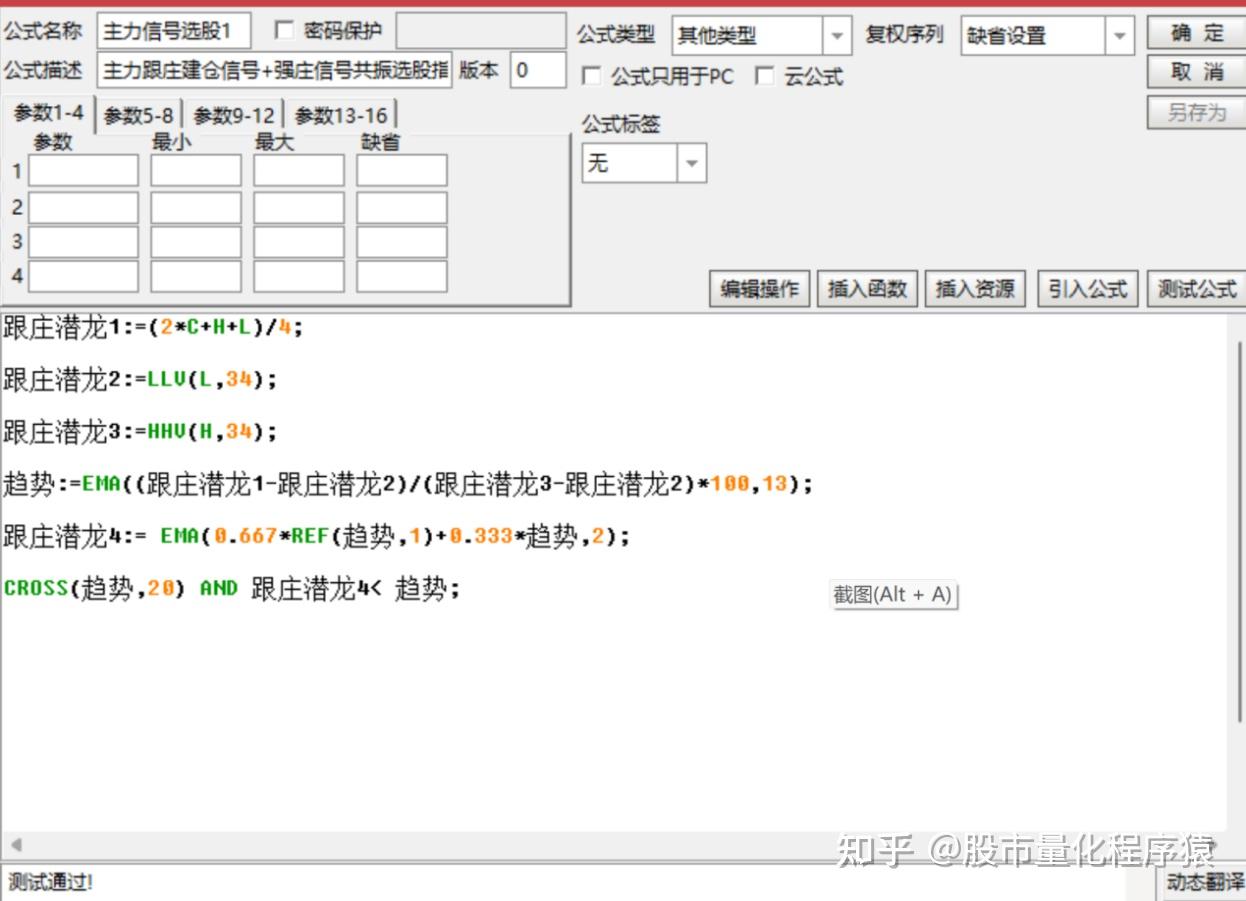1246x901 pixels.
Task: Place cursor in line 跟庄潜龙3:=HHV(H,34);
Action: click(x=140, y=431)
